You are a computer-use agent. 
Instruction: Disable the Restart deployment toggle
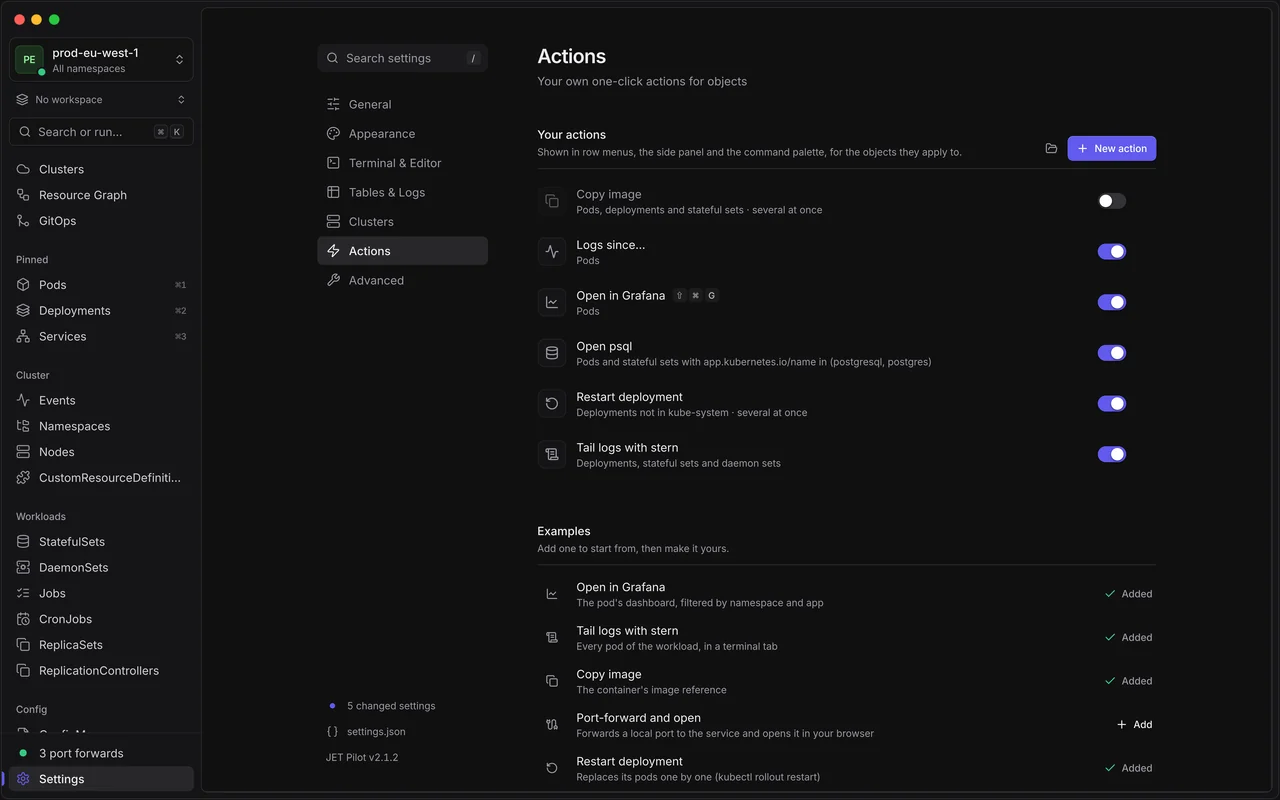[1112, 404]
